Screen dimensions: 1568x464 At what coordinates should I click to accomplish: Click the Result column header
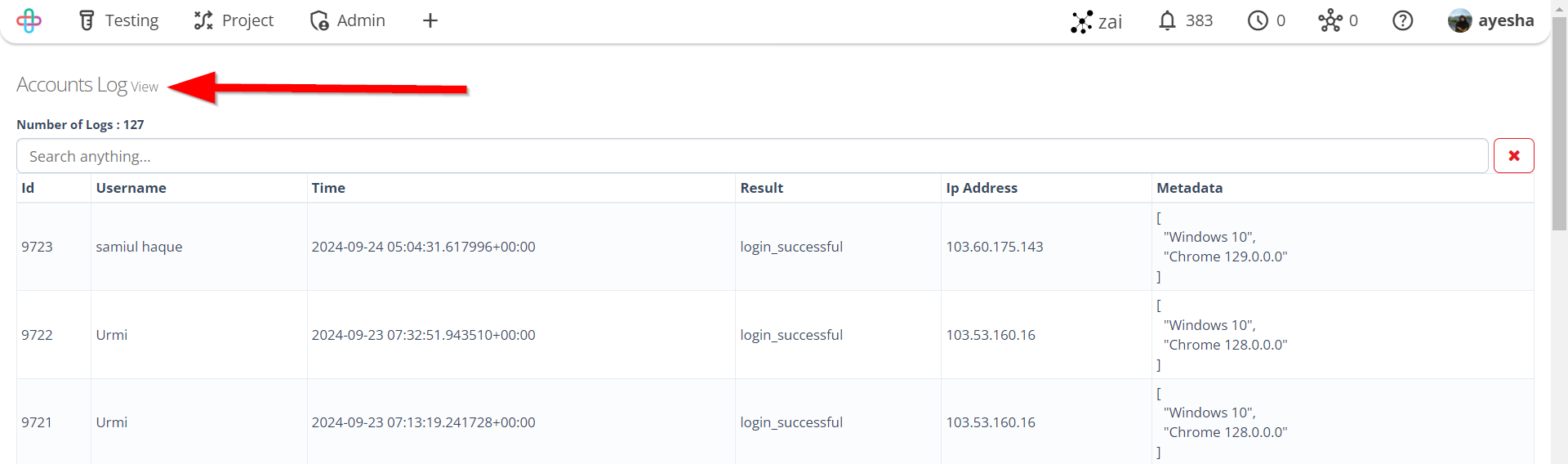(761, 188)
